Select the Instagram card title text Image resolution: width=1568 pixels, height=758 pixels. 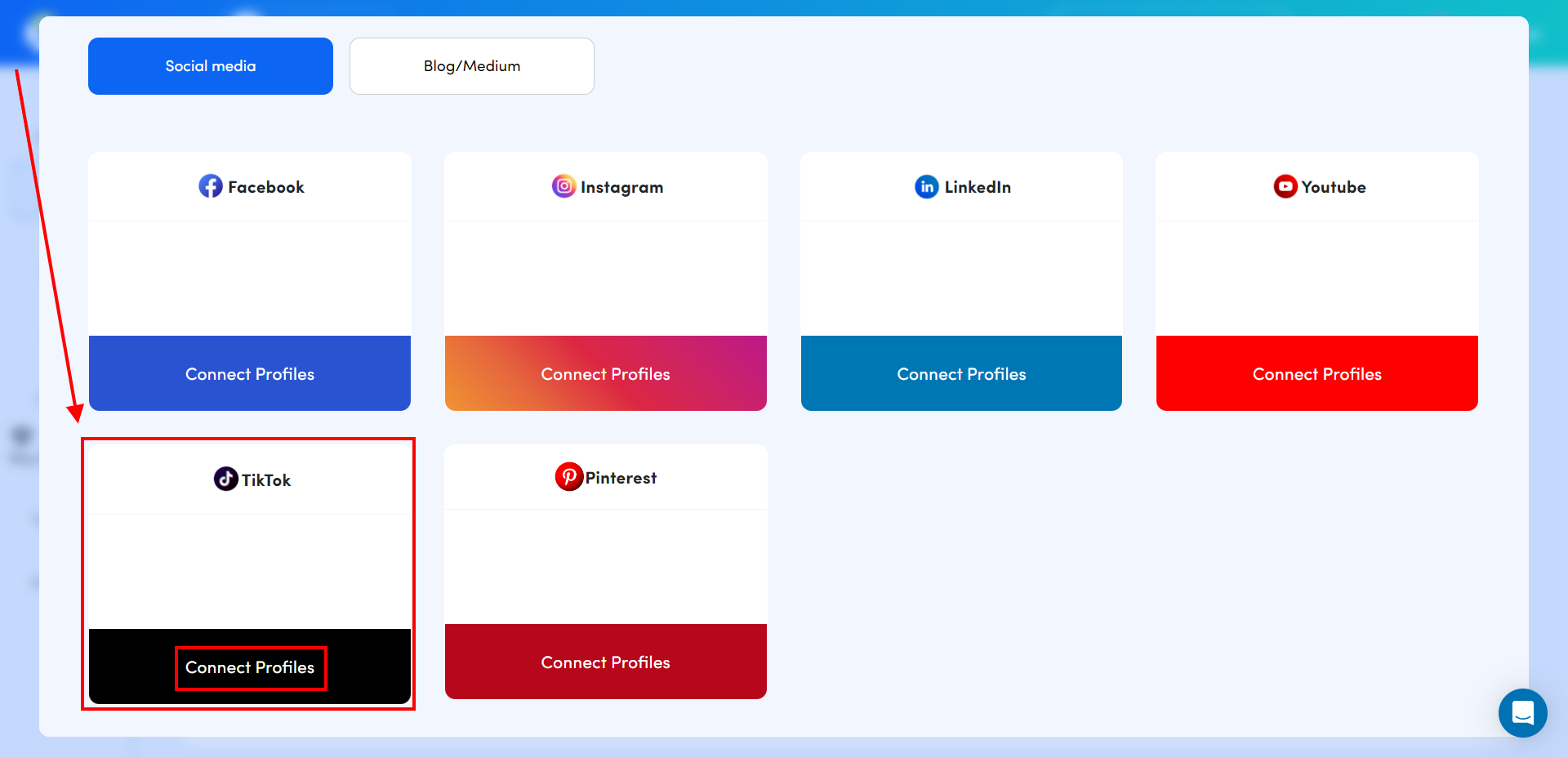tap(621, 187)
